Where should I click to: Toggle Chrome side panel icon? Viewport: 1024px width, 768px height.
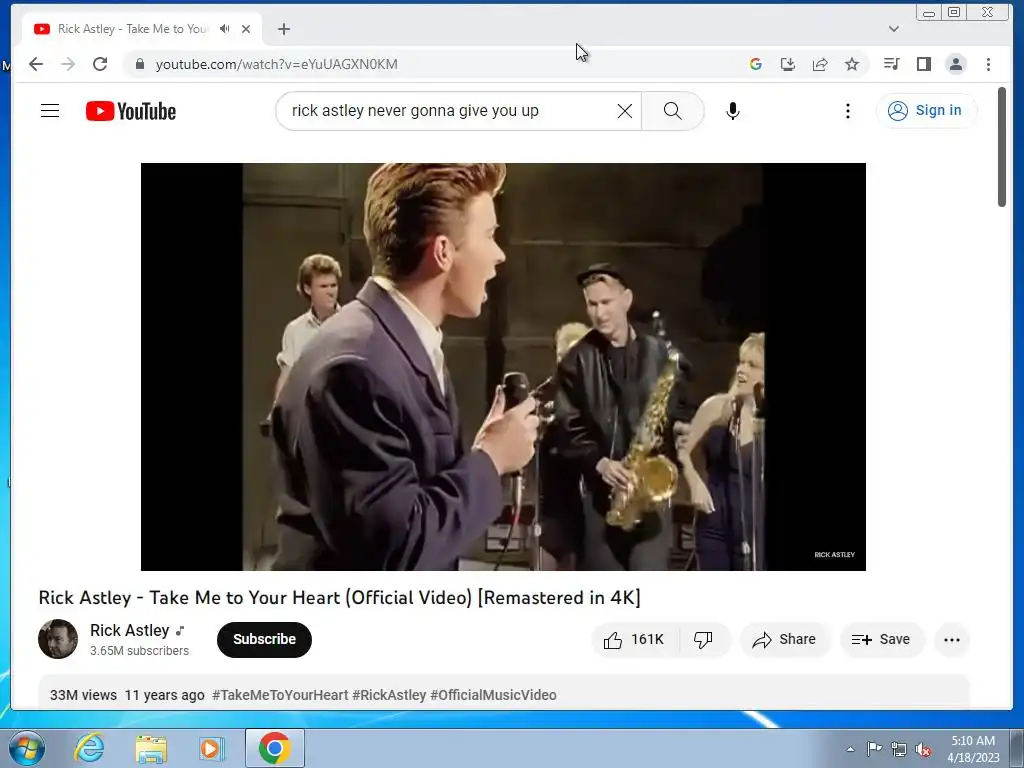tap(923, 64)
